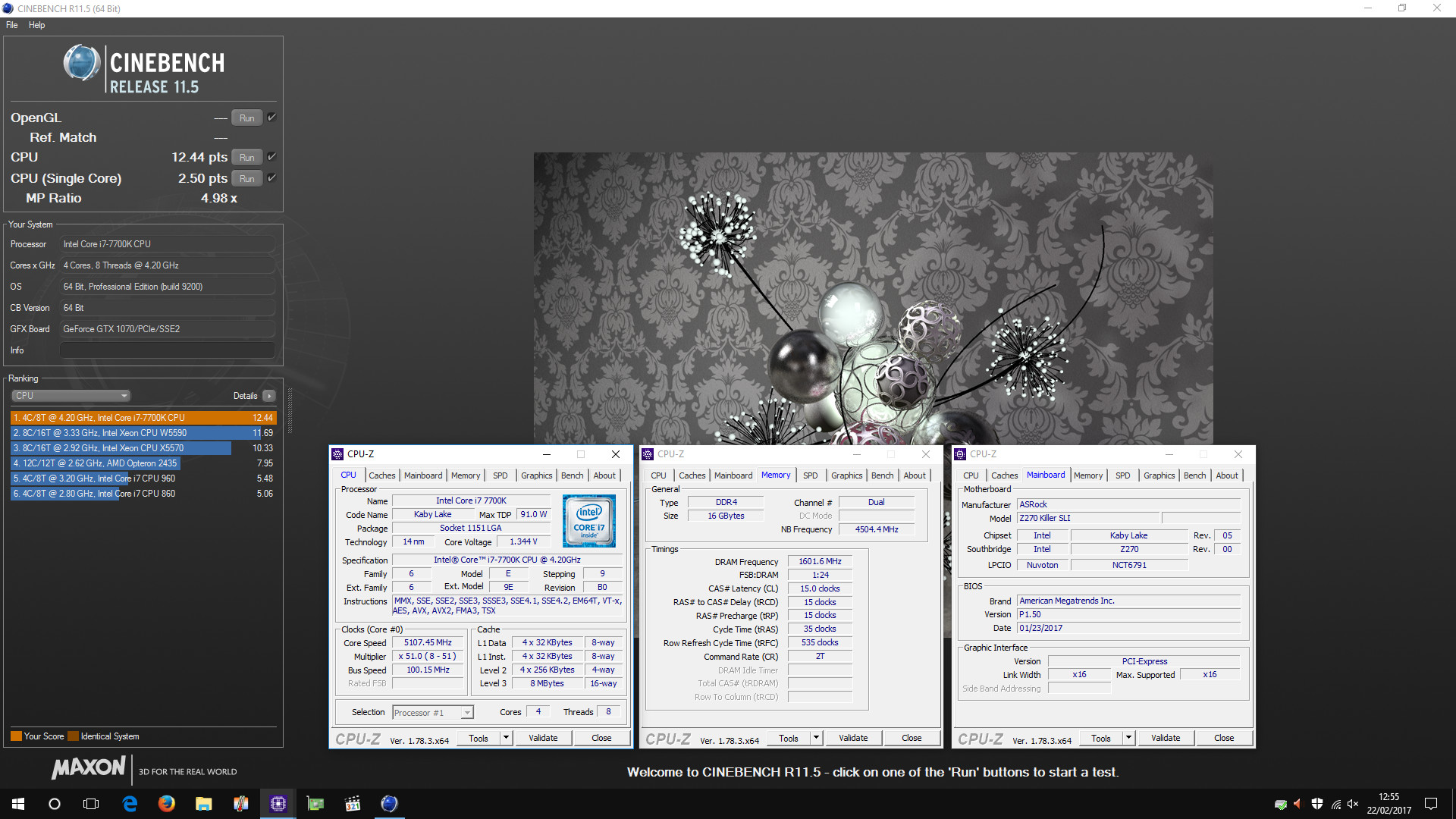
Task: Expand Tools dropdown arrow in CPU tab window
Action: pyautogui.click(x=506, y=738)
